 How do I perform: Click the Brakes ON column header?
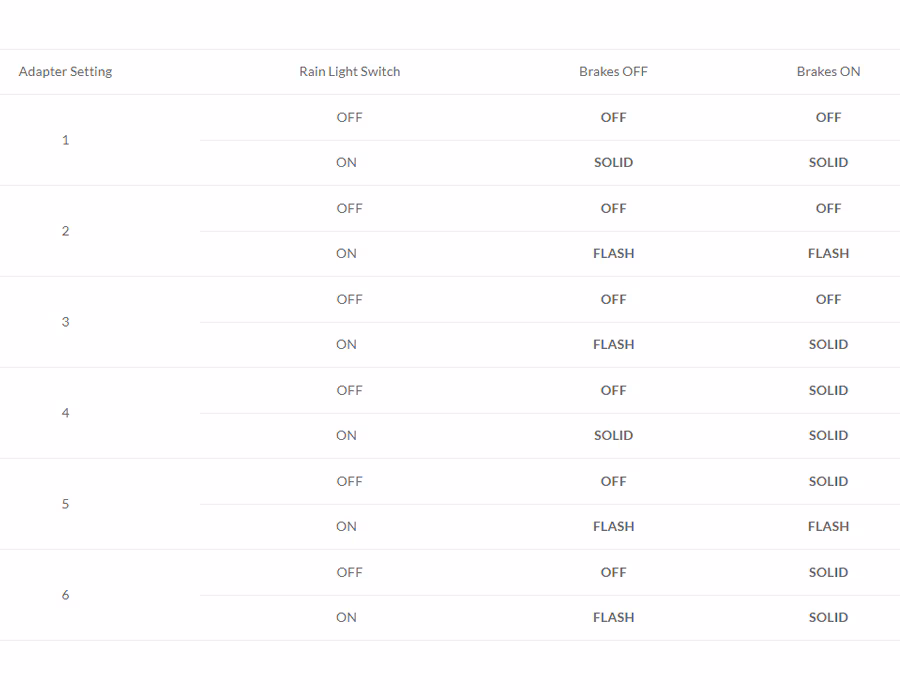click(828, 72)
